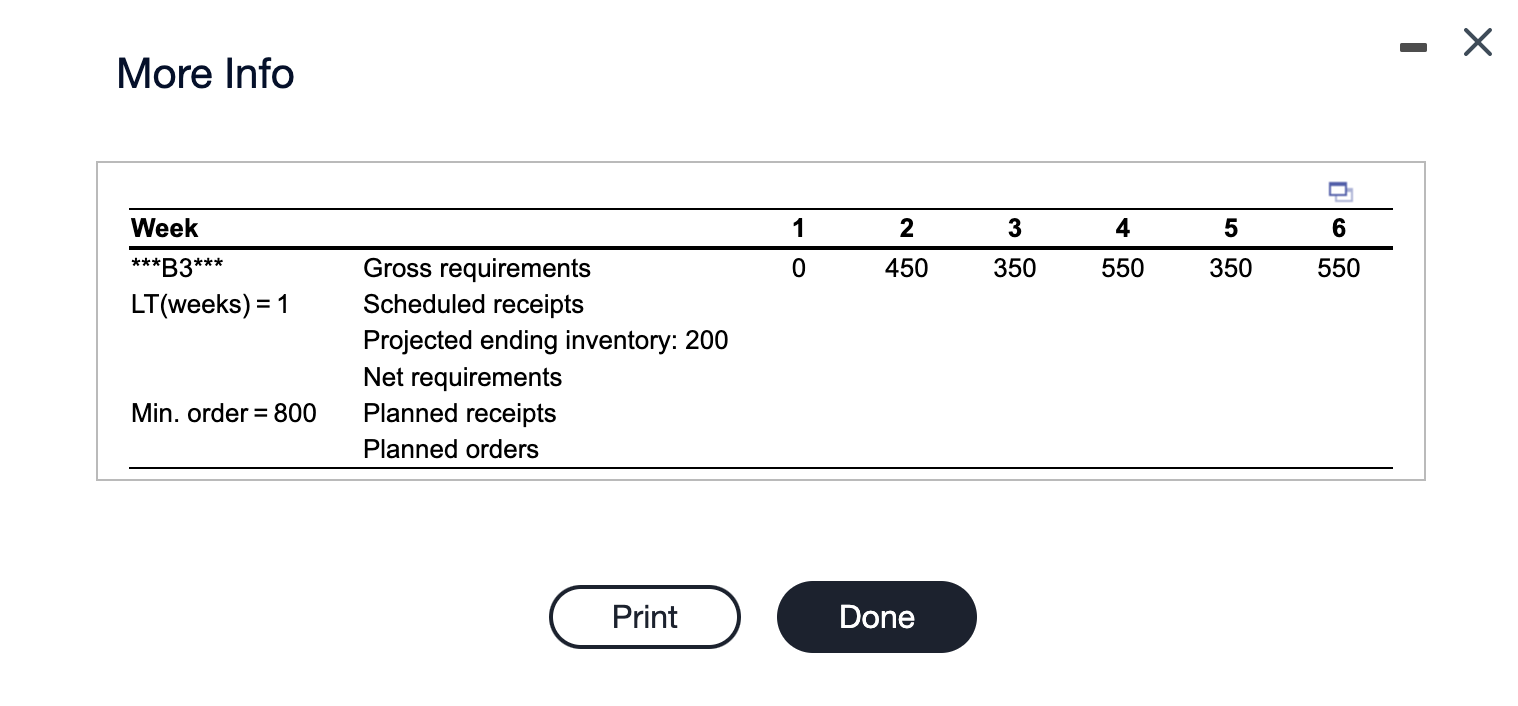
Task: Click the Week header label
Action: [x=164, y=228]
